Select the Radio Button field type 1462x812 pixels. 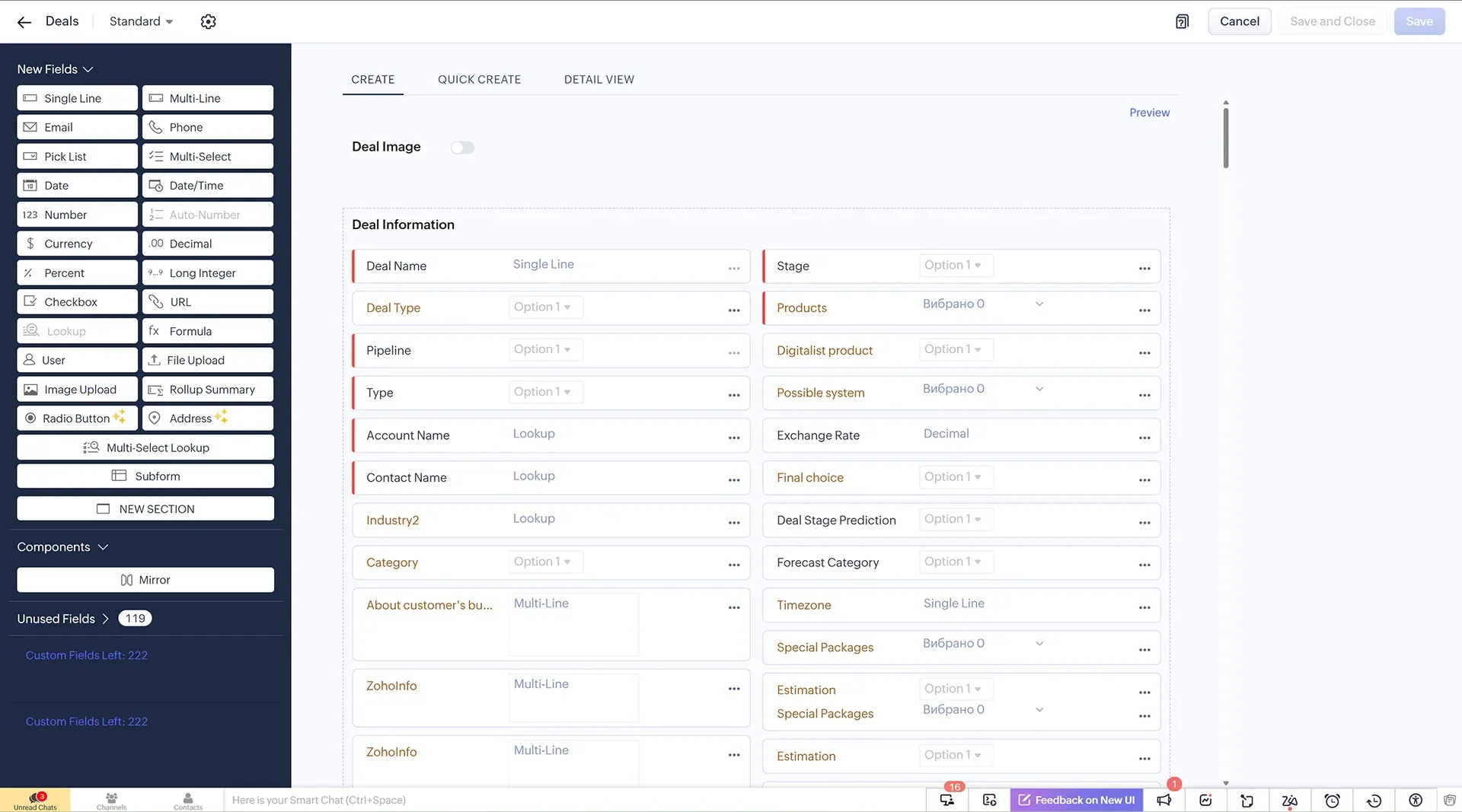point(78,419)
